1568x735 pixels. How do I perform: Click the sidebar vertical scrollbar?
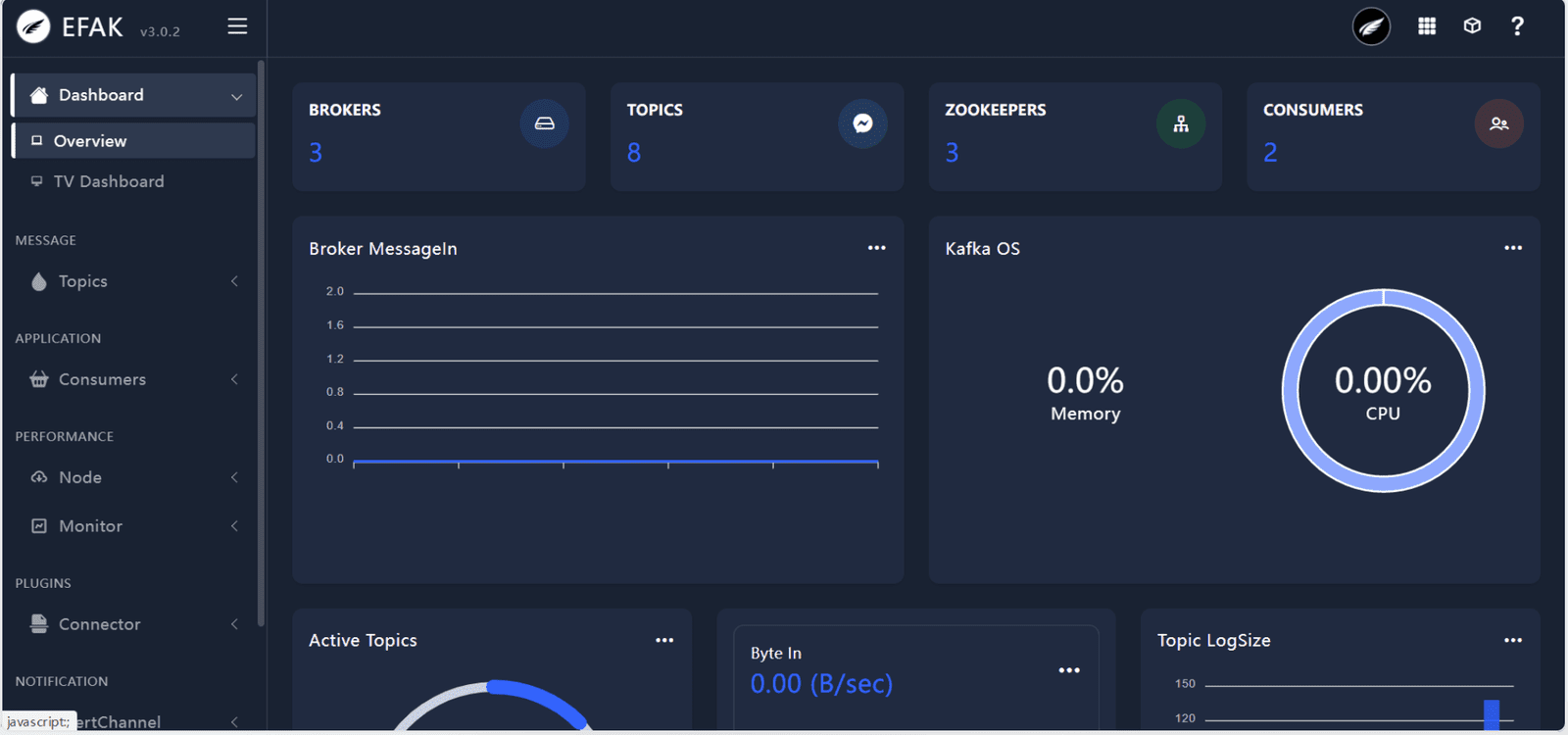[261, 343]
